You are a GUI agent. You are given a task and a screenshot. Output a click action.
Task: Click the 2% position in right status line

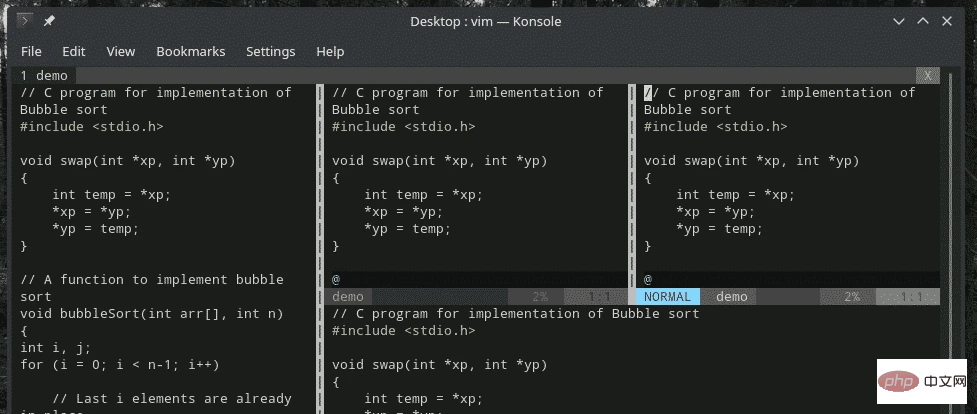[x=851, y=297]
